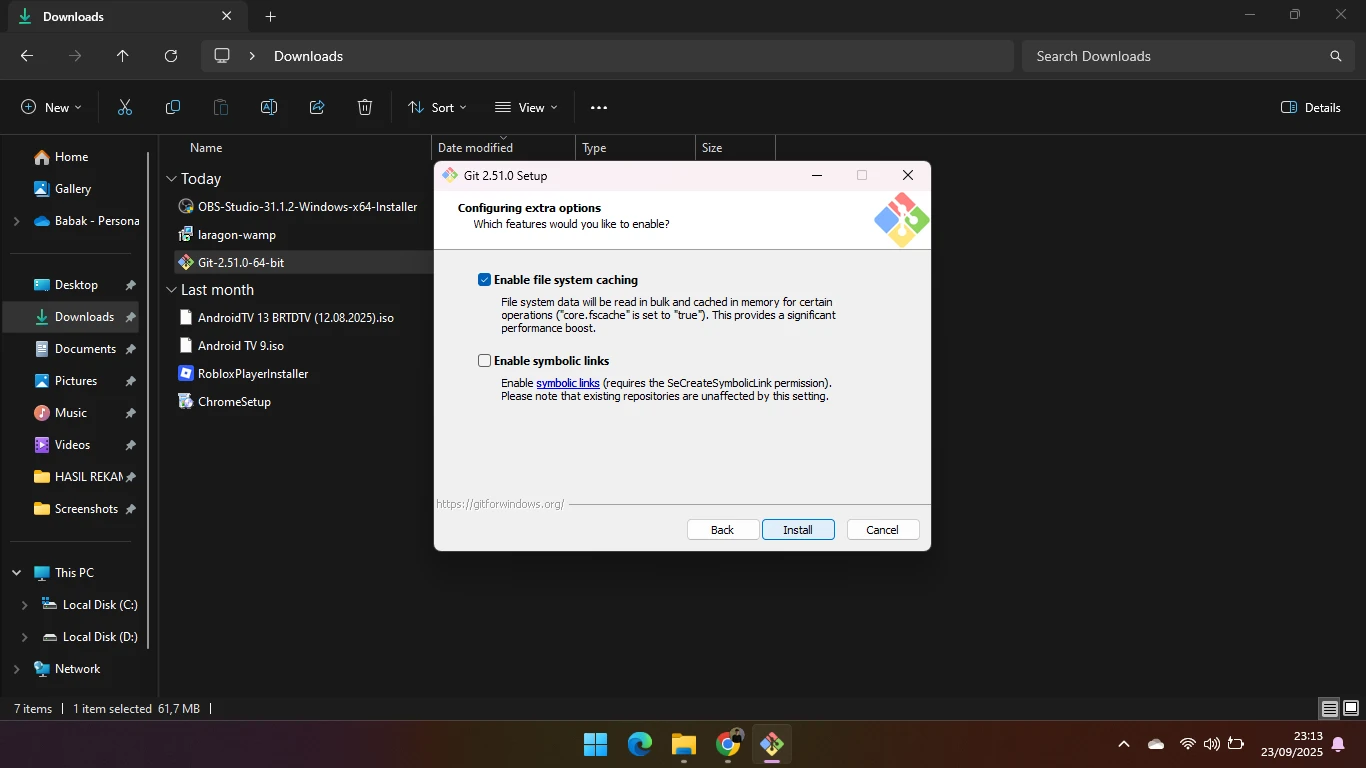The image size is (1366, 768).
Task: Switch to thumbnail view in status bar
Action: (1350, 709)
